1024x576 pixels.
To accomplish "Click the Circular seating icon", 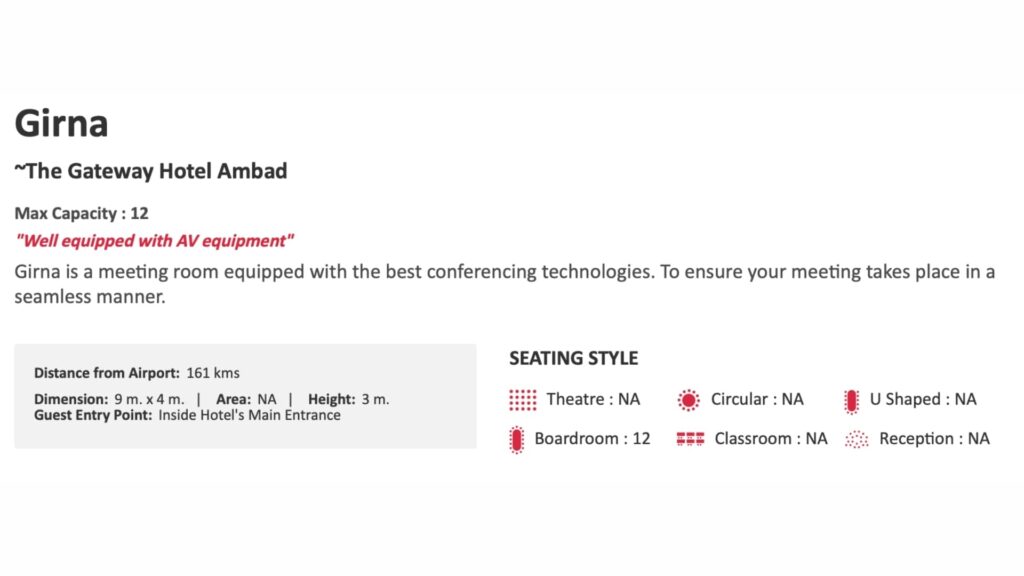I will (688, 400).
